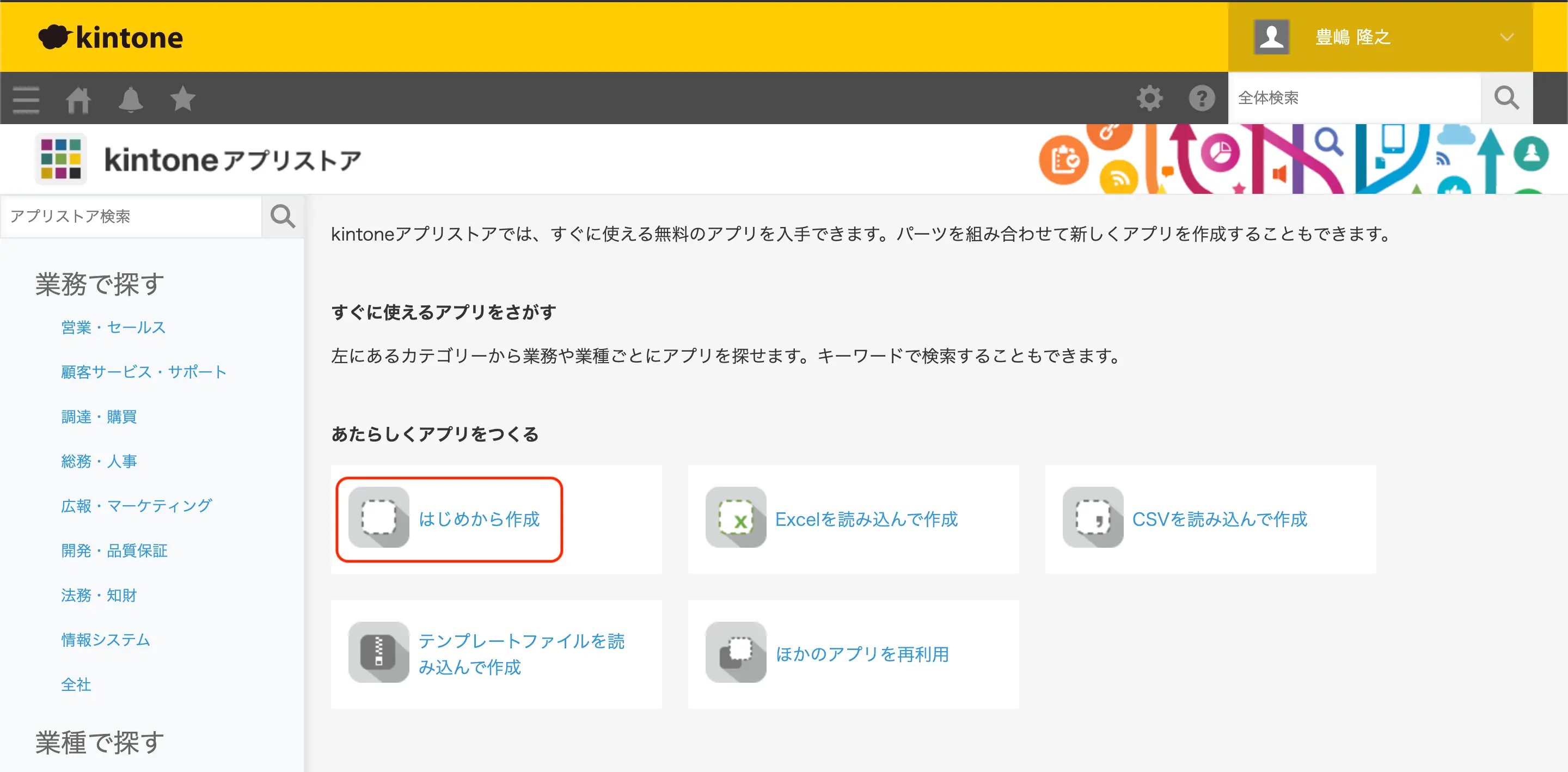The height and width of the screenshot is (772, 1568).
Task: Browse the 広報・マーケティング category
Action: tap(136, 506)
